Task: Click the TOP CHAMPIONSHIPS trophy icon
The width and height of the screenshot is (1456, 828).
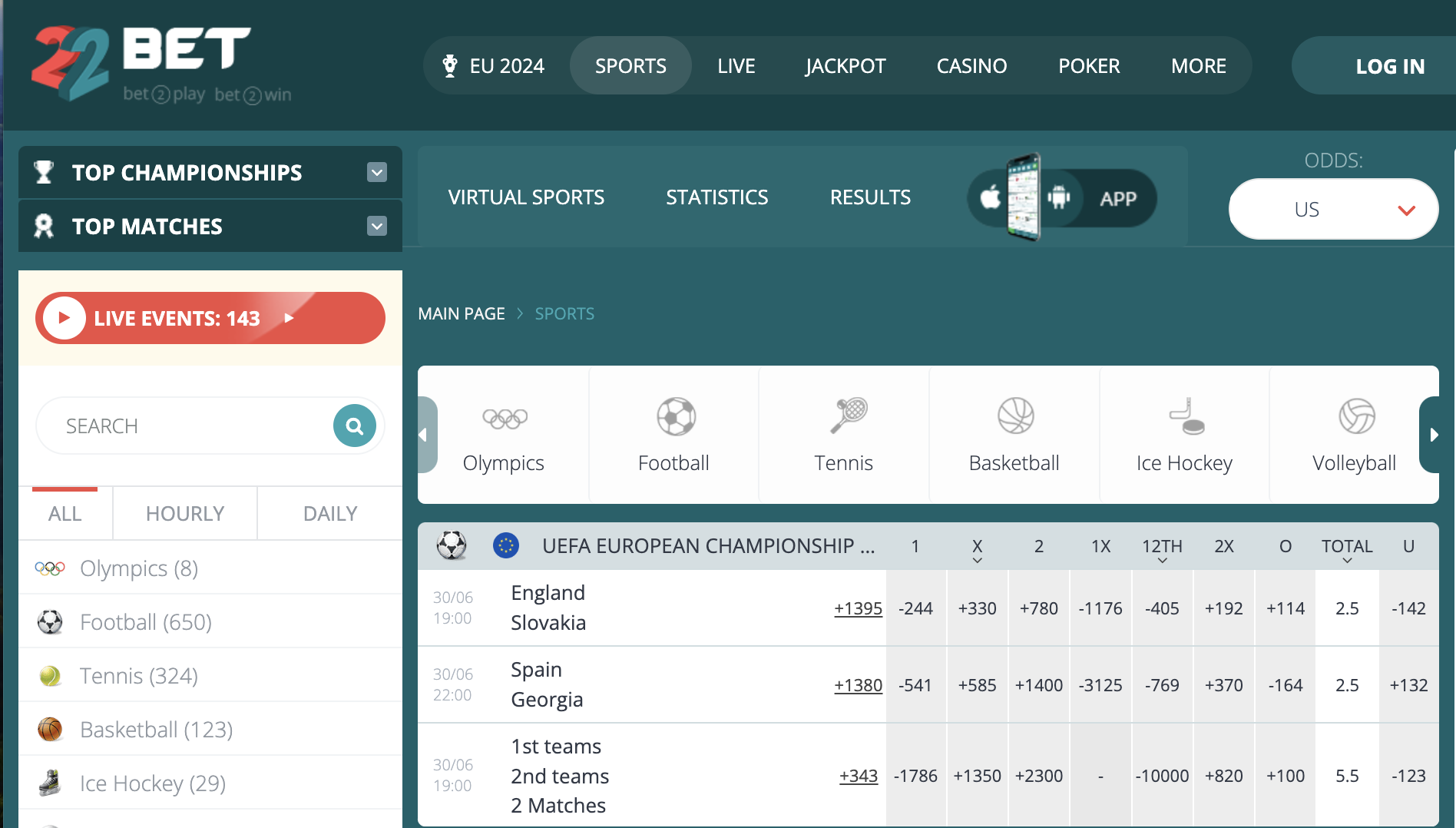Action: click(x=45, y=172)
